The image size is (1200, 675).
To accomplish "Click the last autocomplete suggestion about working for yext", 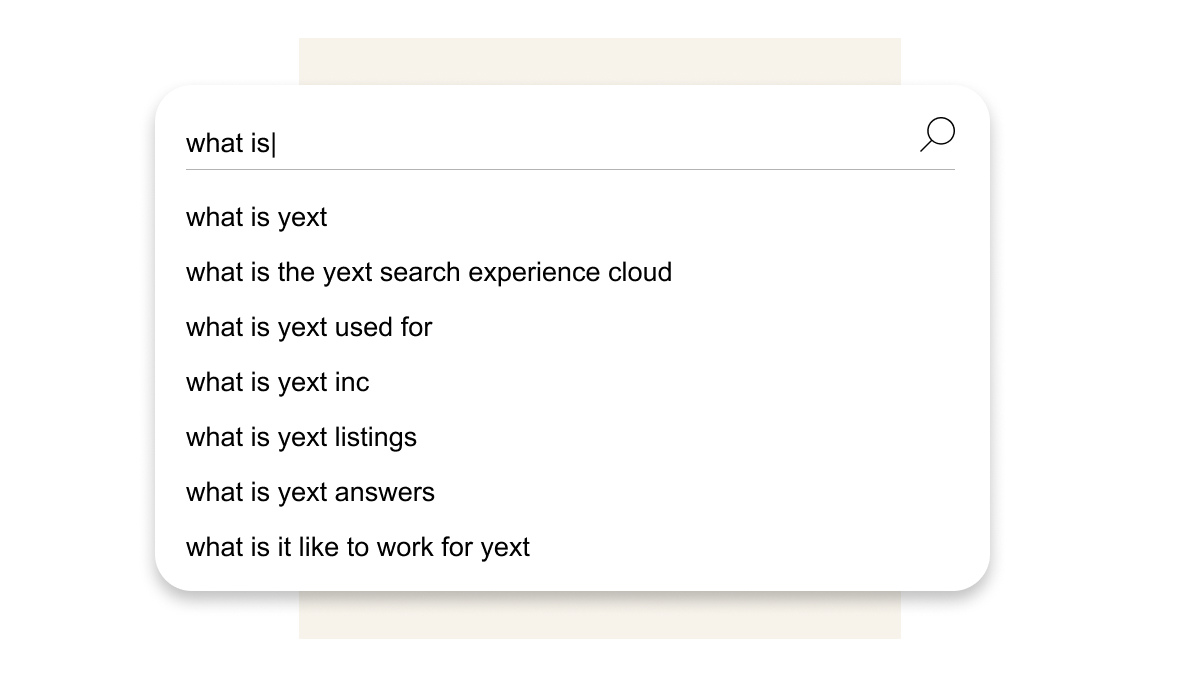I will coord(358,548).
